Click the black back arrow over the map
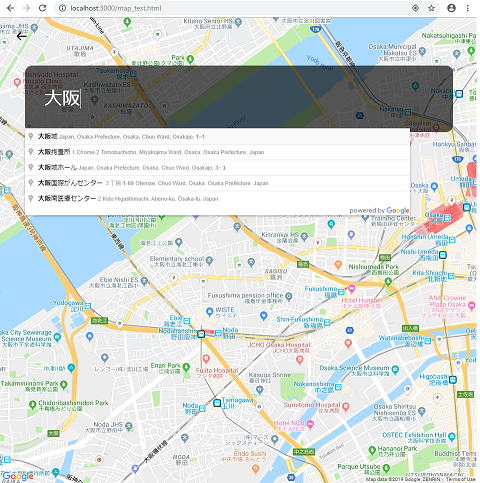The height and width of the screenshot is (483, 480). 22,36
